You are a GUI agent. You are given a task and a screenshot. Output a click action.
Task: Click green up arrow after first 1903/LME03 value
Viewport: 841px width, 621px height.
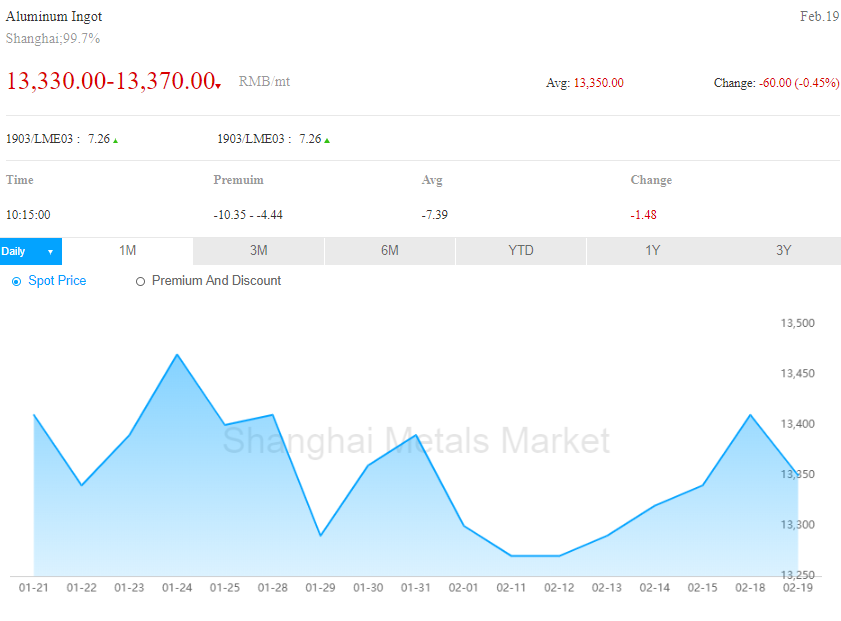click(116, 140)
